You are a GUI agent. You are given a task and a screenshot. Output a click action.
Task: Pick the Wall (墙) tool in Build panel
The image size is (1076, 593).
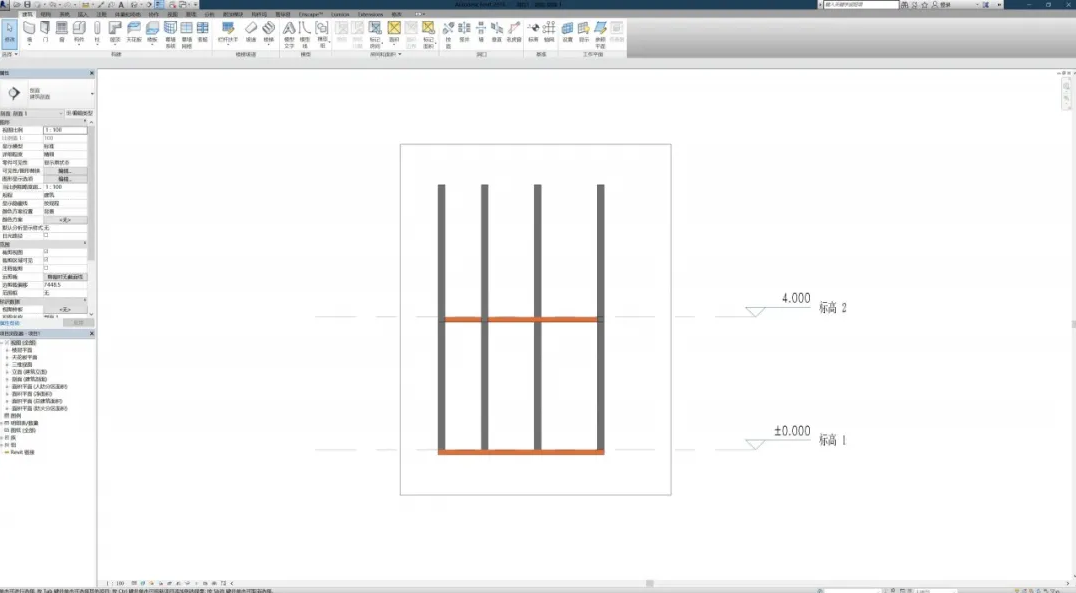point(29,32)
